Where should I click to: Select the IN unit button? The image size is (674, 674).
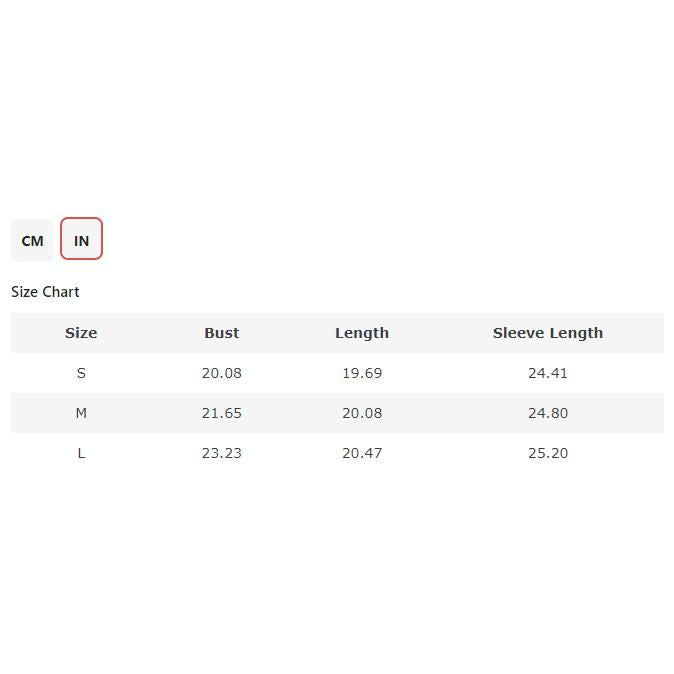tap(81, 240)
